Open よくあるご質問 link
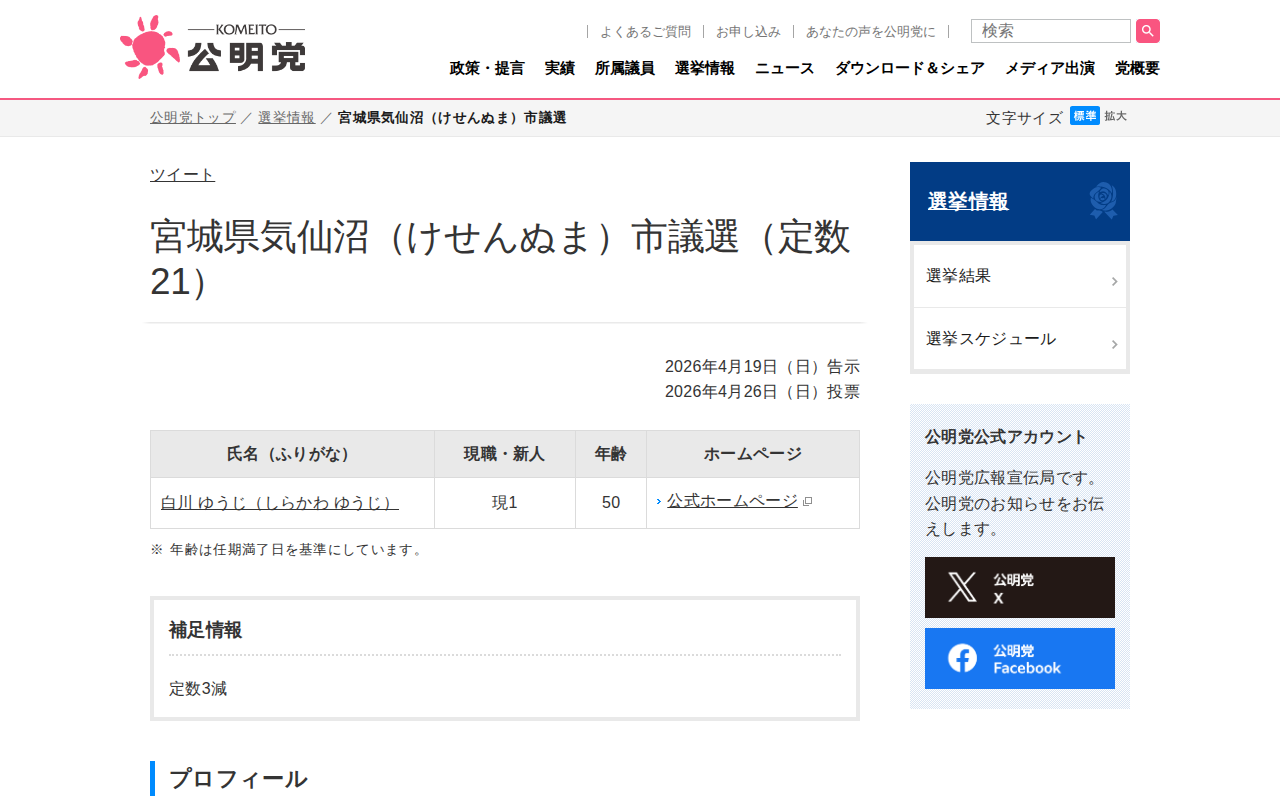 [x=645, y=32]
